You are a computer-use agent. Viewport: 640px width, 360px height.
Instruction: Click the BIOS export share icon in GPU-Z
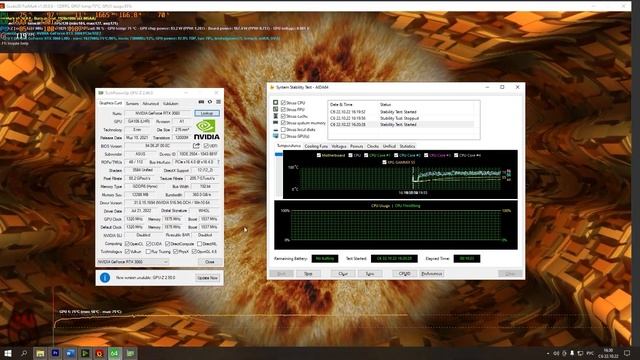196,146
